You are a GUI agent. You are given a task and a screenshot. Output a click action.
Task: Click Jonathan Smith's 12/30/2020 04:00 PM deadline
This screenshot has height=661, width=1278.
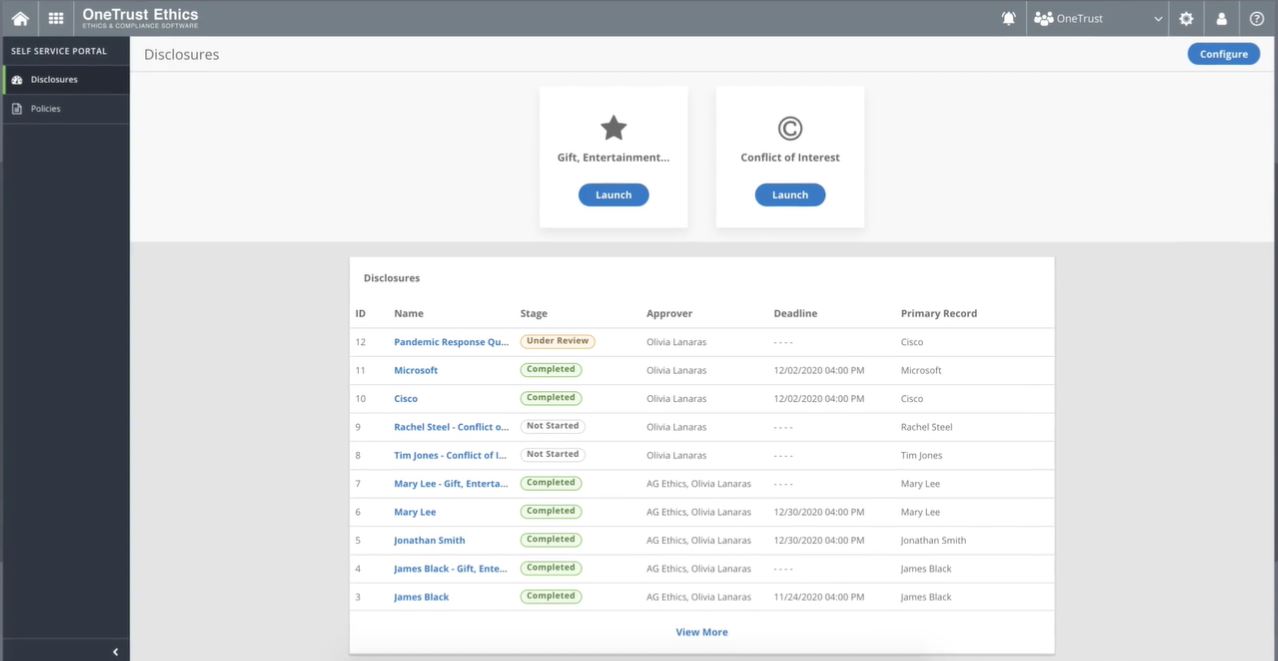tap(819, 540)
